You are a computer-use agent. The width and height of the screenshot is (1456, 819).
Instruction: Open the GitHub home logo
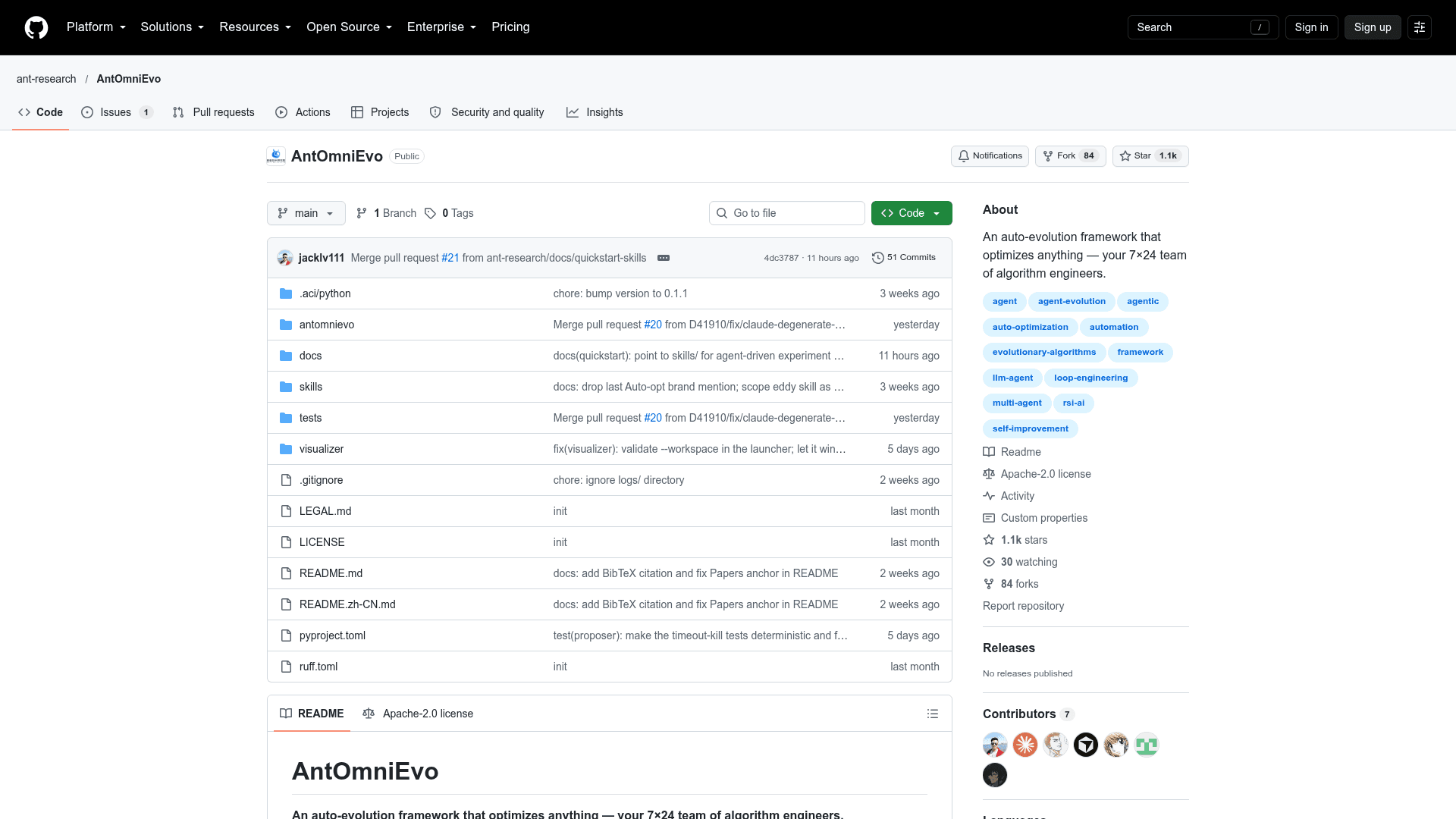click(36, 27)
